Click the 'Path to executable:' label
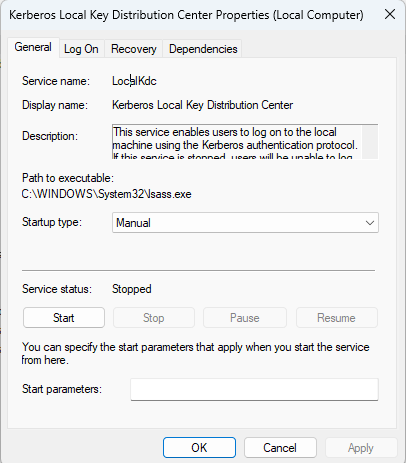Image resolution: width=406 pixels, height=463 pixels. [x=68, y=178]
